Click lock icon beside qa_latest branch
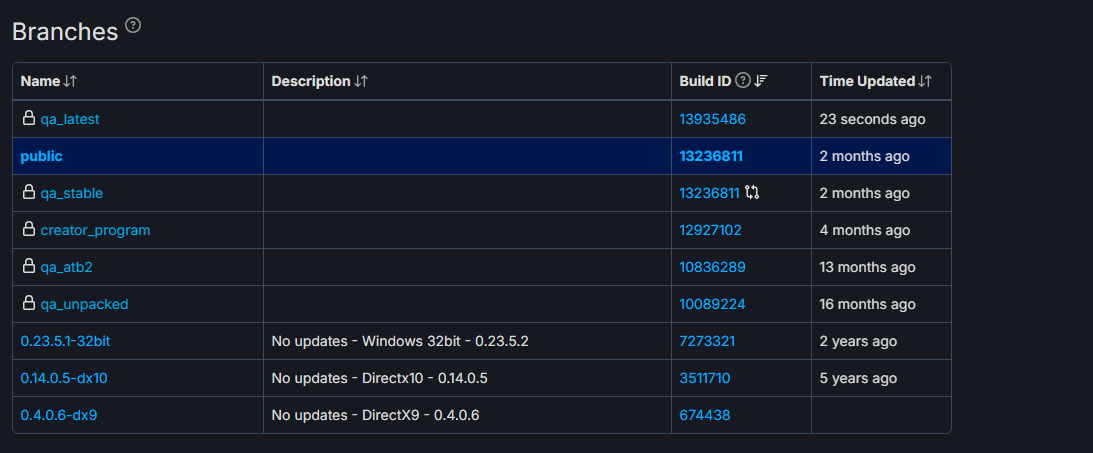The height and width of the screenshot is (453, 1093). (29, 119)
